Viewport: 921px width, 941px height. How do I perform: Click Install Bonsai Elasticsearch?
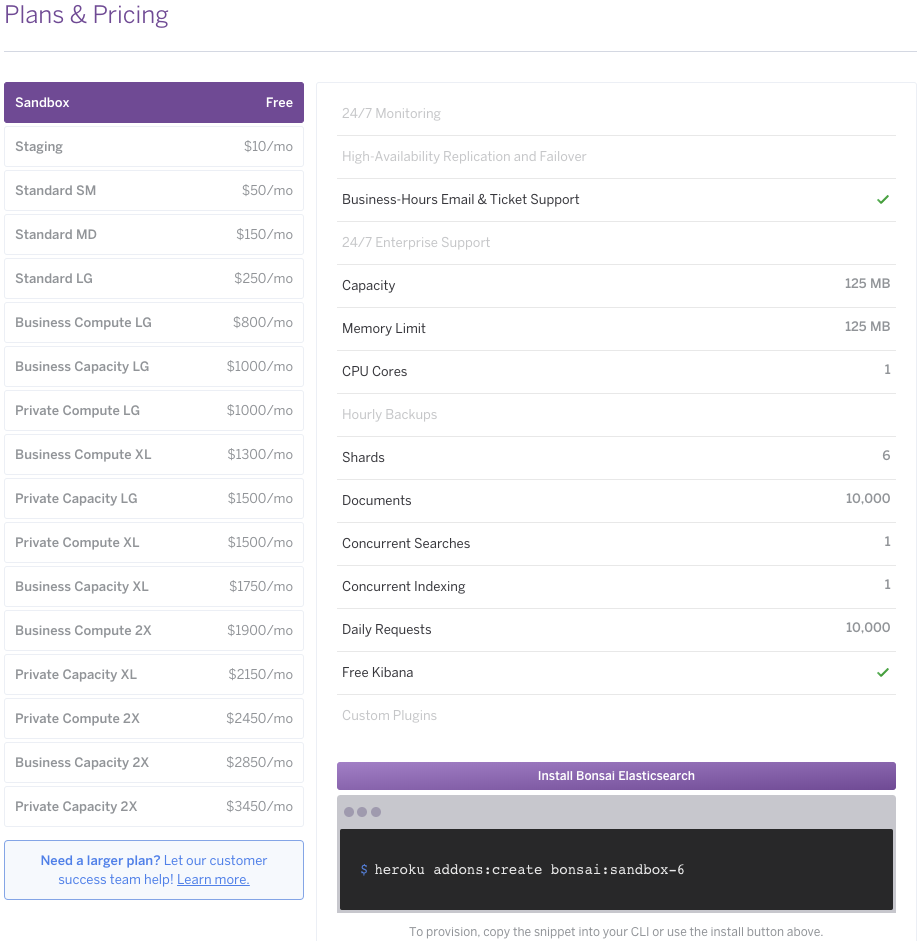616,775
